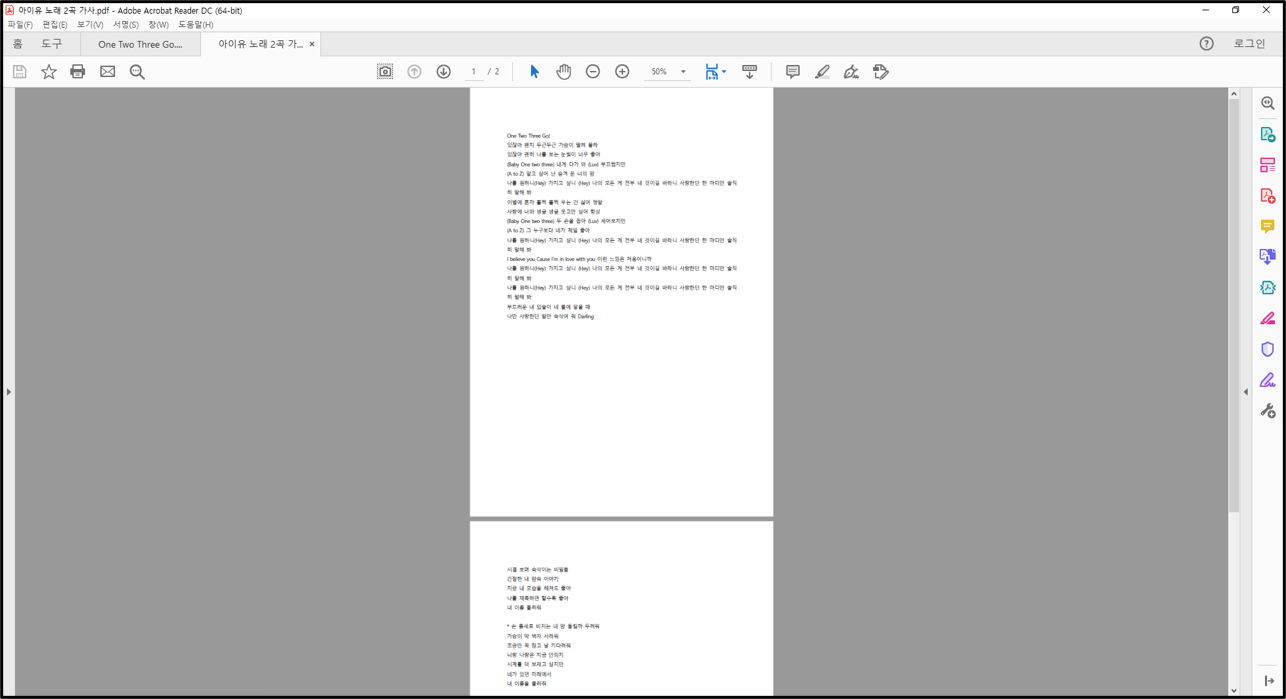The width and height of the screenshot is (1286, 699).
Task: Enable scrolling mode with the keyboard-arrow icon
Action: point(750,72)
